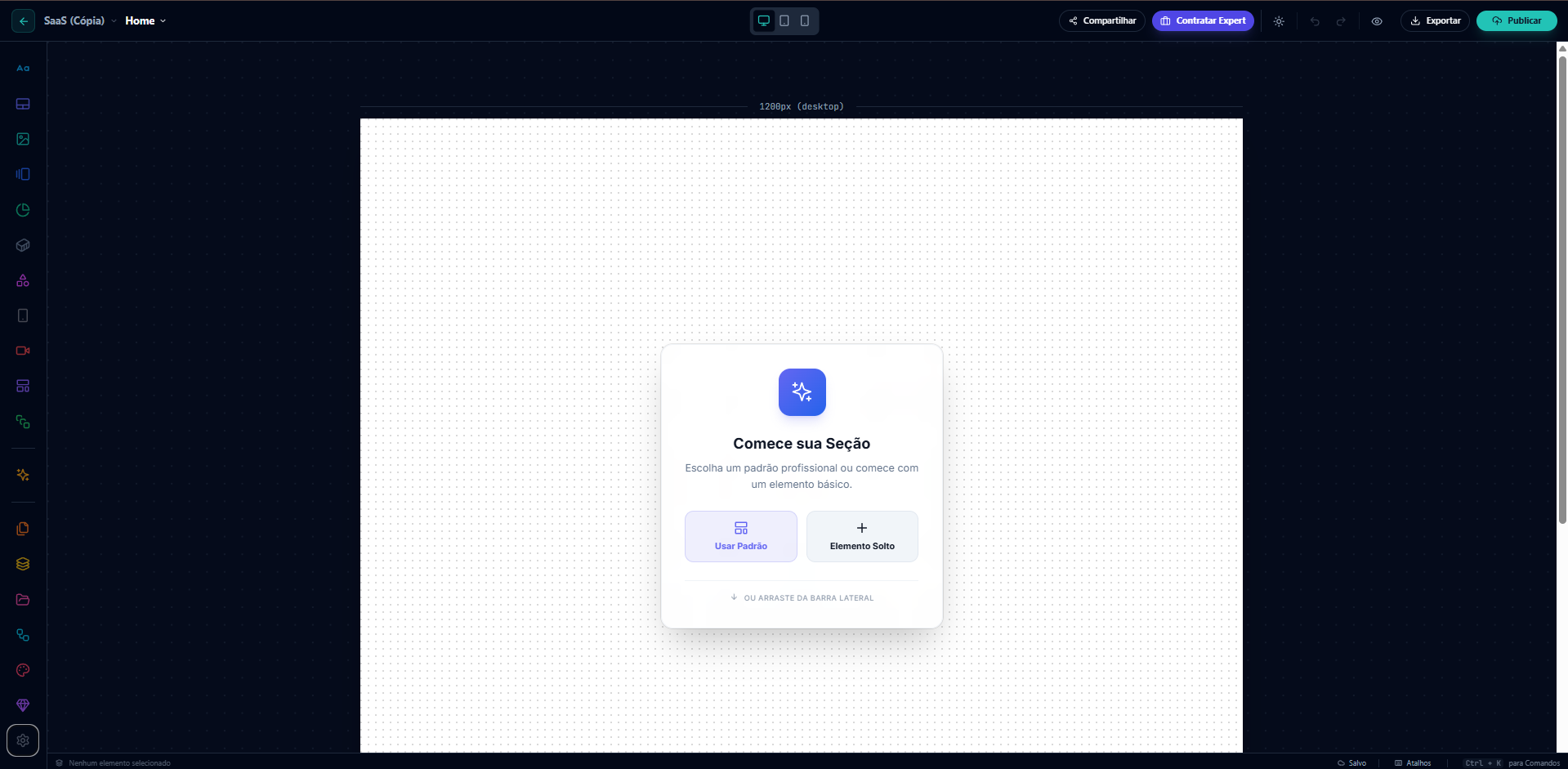1568x769 pixels.
Task: Click the Salvo status indicator
Action: pyautogui.click(x=1351, y=763)
